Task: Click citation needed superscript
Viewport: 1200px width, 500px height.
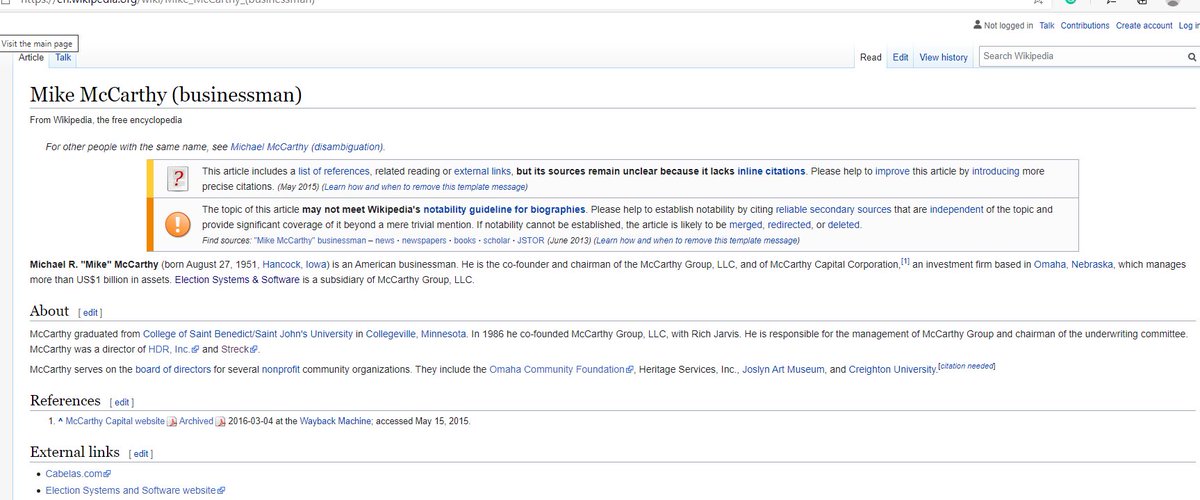Action: (x=968, y=367)
